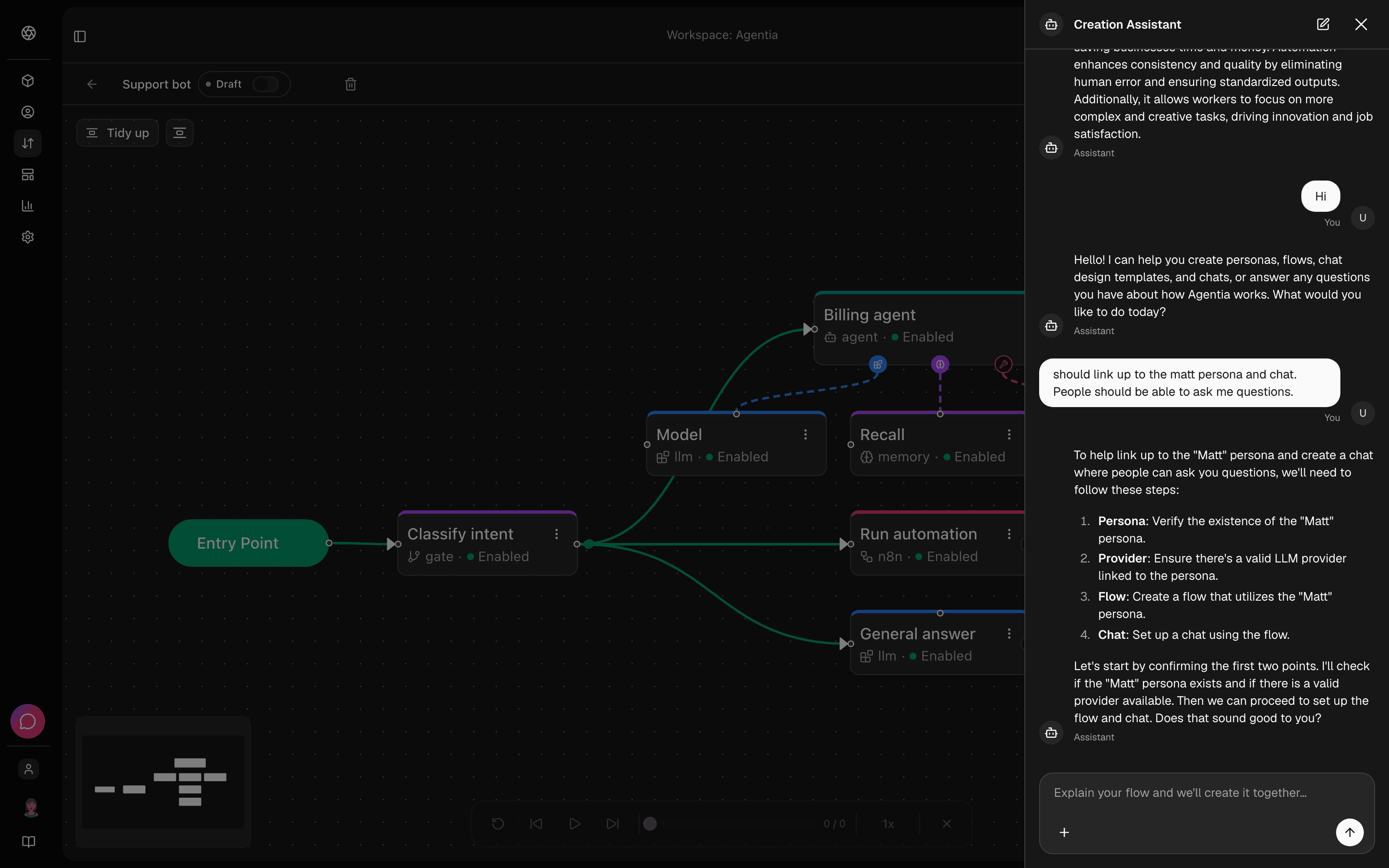The height and width of the screenshot is (868, 1389).
Task: Open Classify intent node options menu
Action: point(556,534)
